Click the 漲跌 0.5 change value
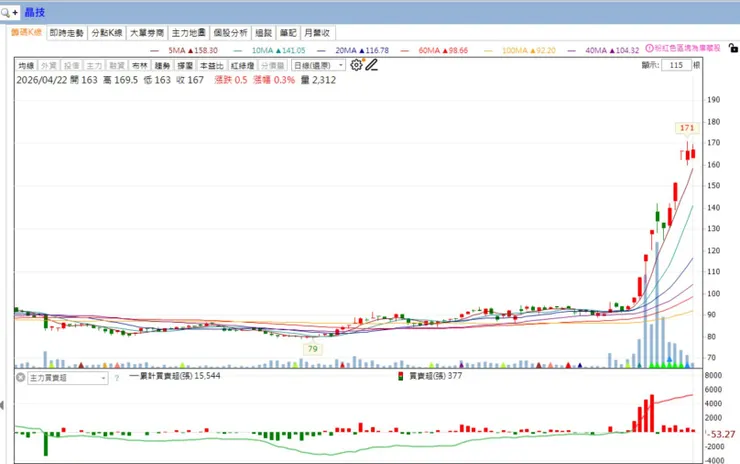Viewport: 740px width, 464px height. [x=231, y=80]
